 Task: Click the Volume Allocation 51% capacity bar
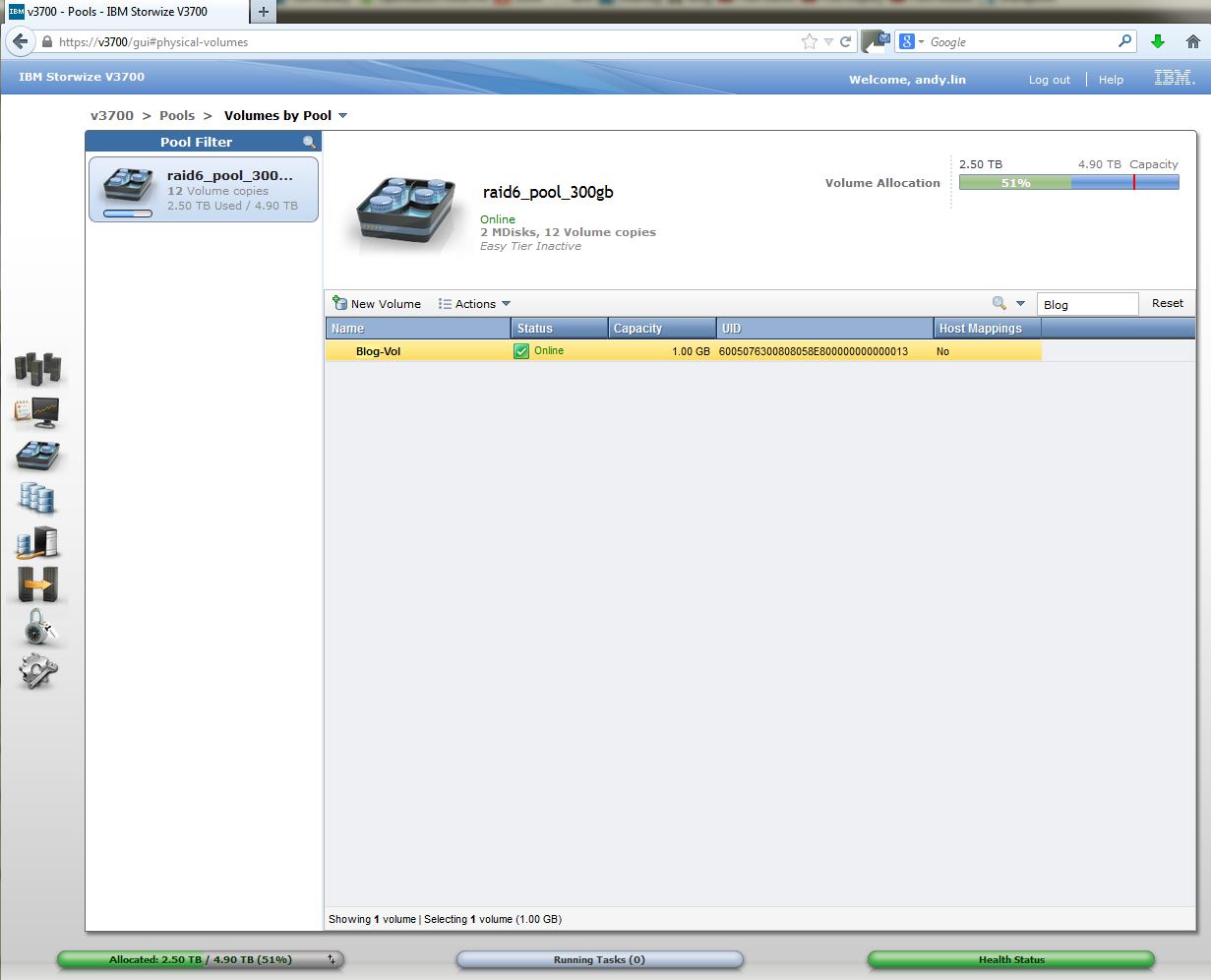1068,182
